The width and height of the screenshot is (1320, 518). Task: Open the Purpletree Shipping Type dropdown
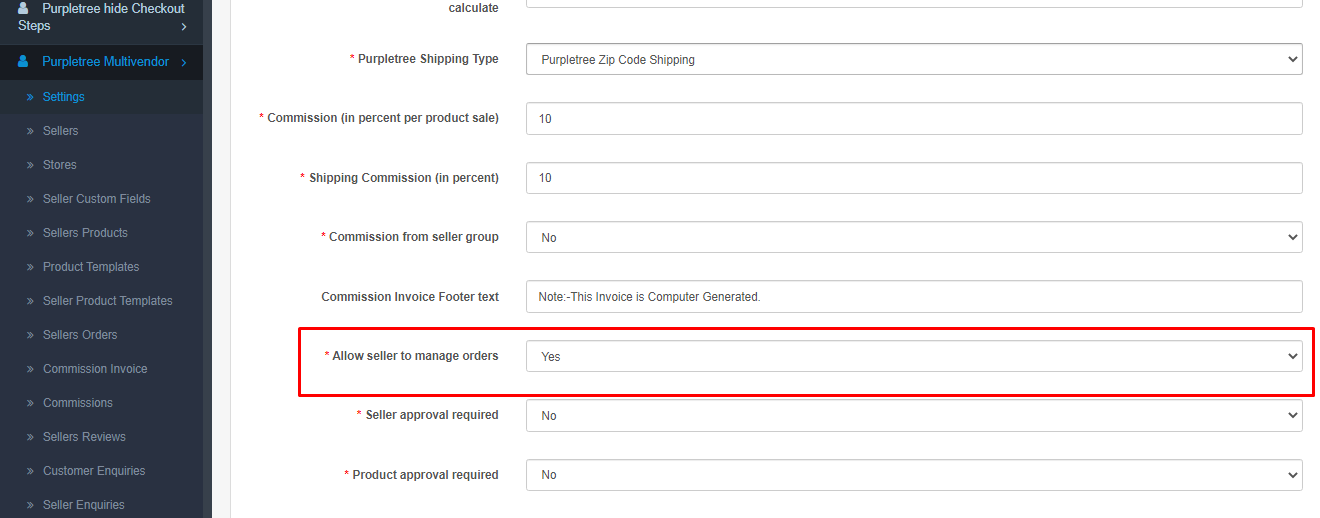click(x=914, y=59)
